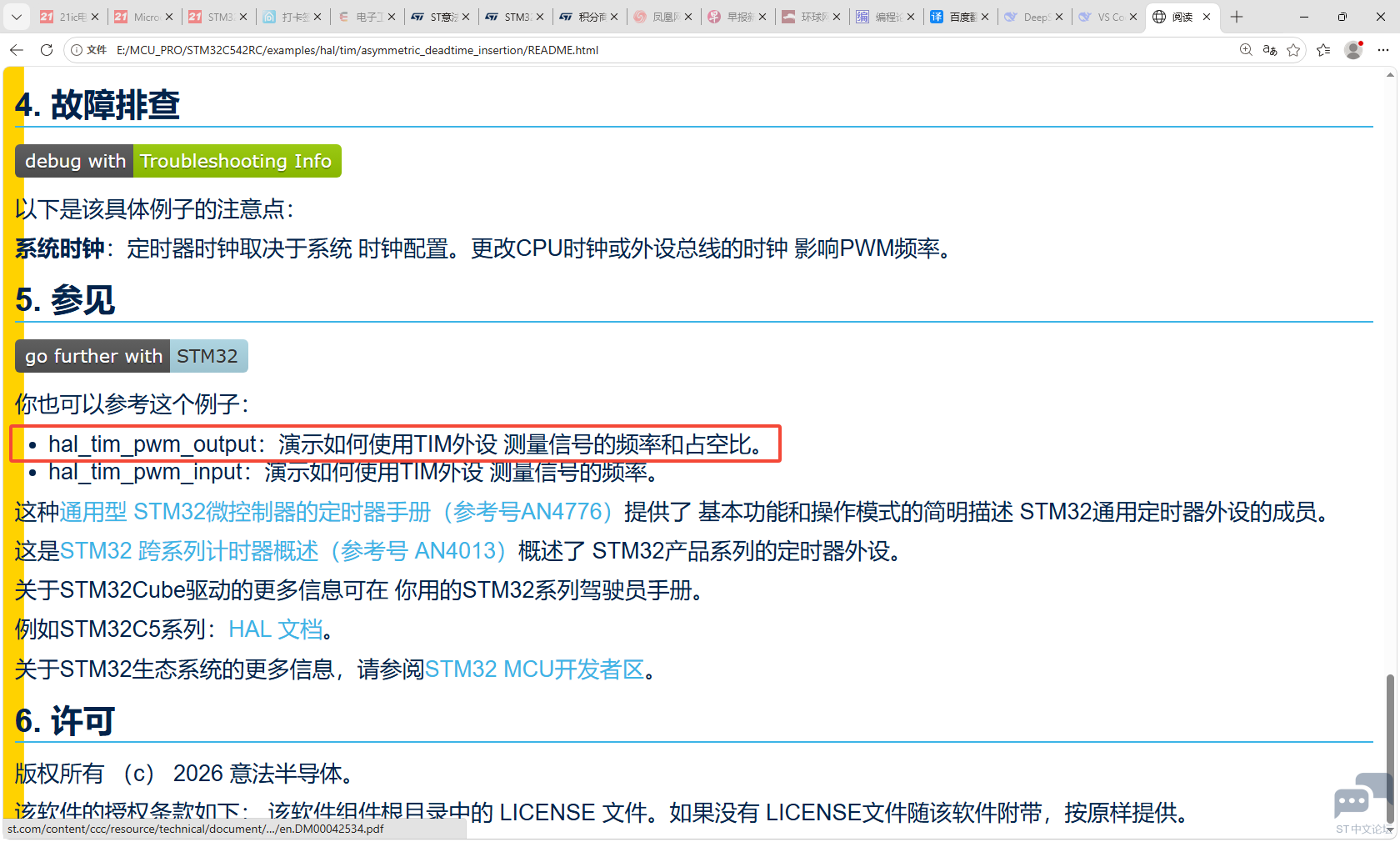
Task: Open the zoom magnifier icon in address bar
Action: point(1246,50)
